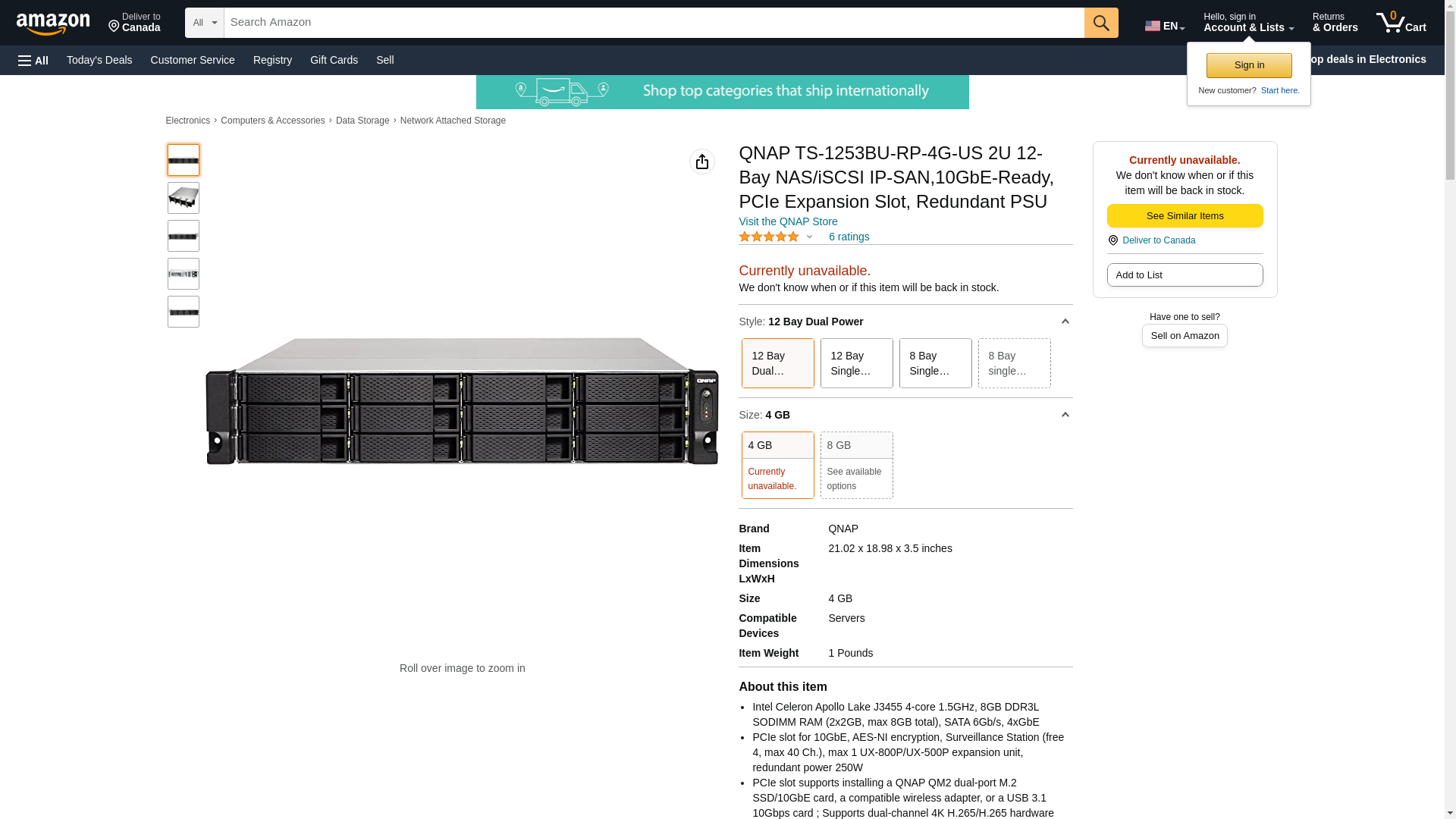Select the 8 Bay Single style option

pos(934,363)
